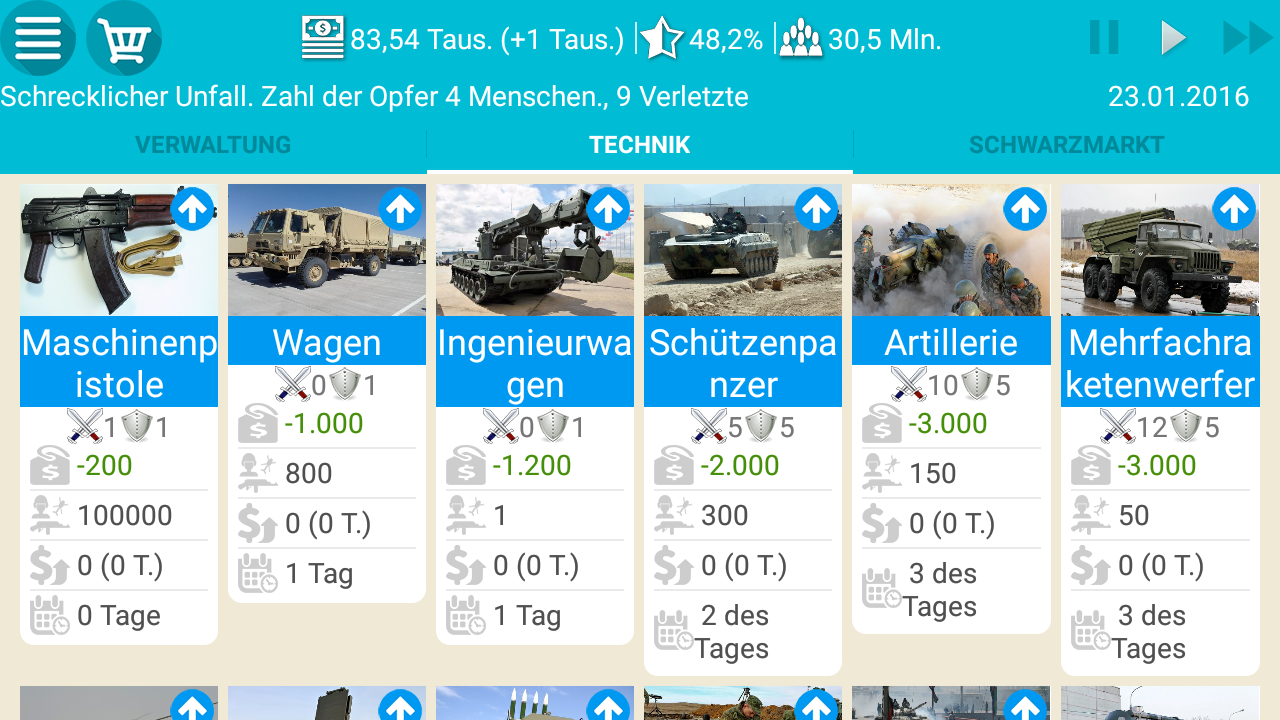Select the Wagen truck thumbnail
The height and width of the screenshot is (720, 1280).
click(x=327, y=250)
